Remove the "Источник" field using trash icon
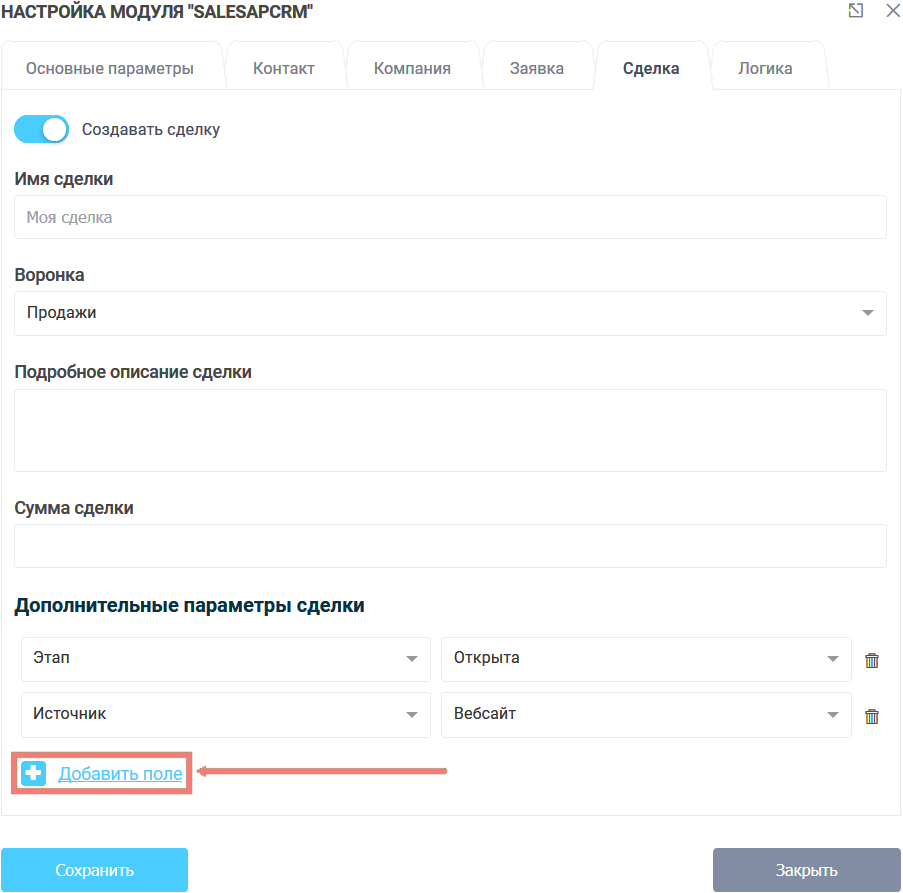903x893 pixels. [871, 715]
